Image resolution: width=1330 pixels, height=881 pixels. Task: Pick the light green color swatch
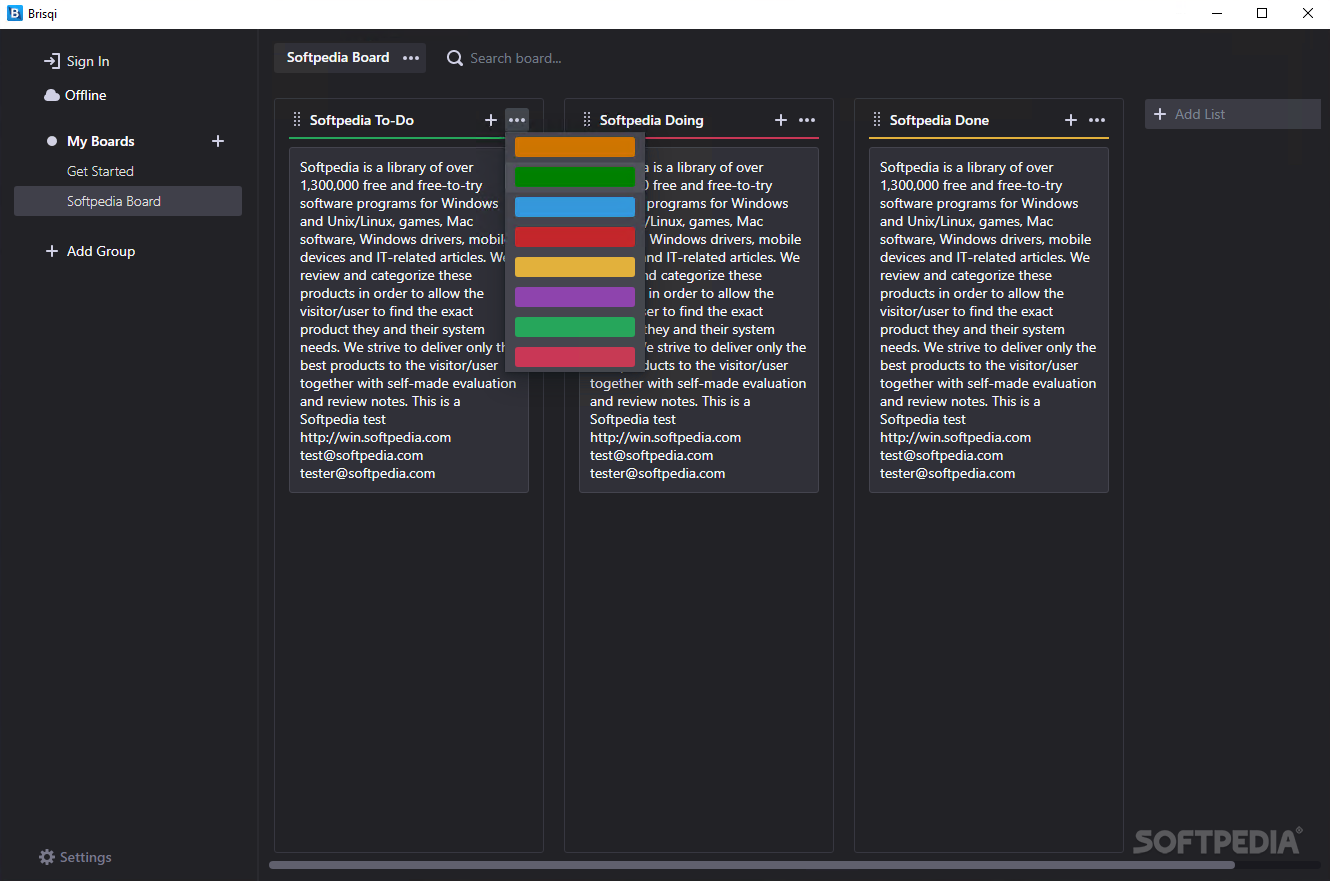coord(575,327)
